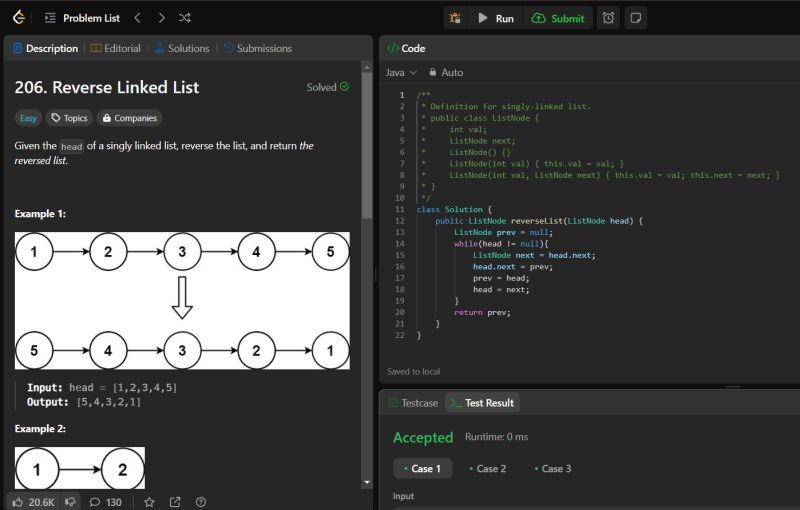This screenshot has height=510, width=800.
Task: Click code line 20 return prev
Action: (482, 312)
